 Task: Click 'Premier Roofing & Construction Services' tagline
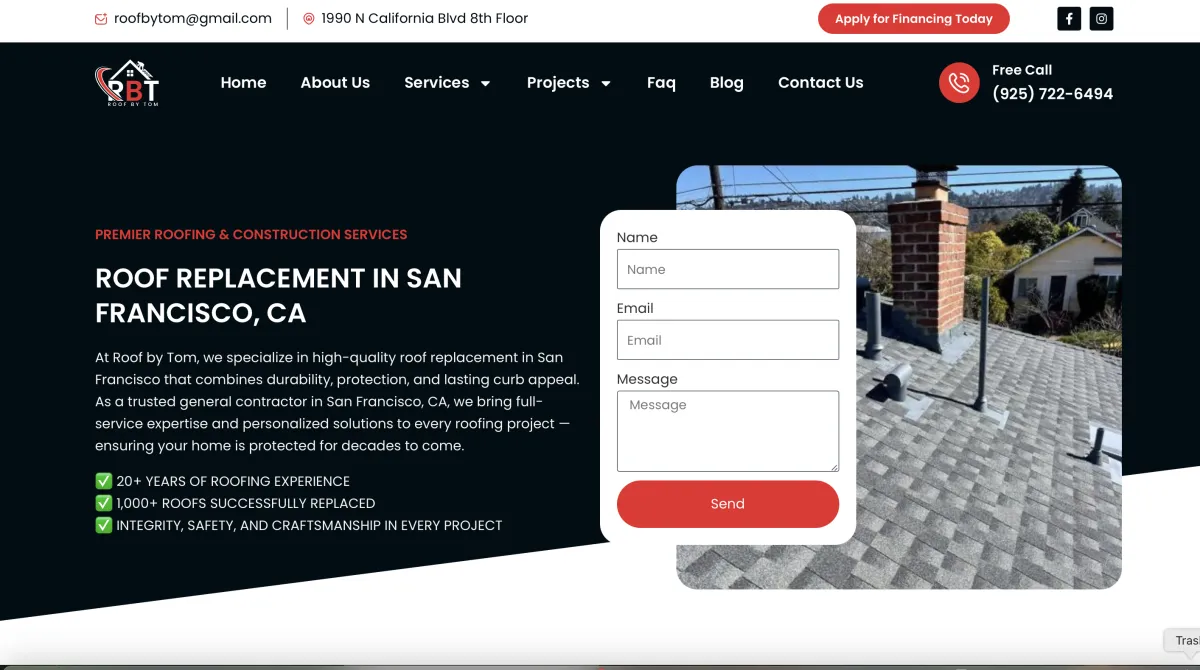point(251,234)
